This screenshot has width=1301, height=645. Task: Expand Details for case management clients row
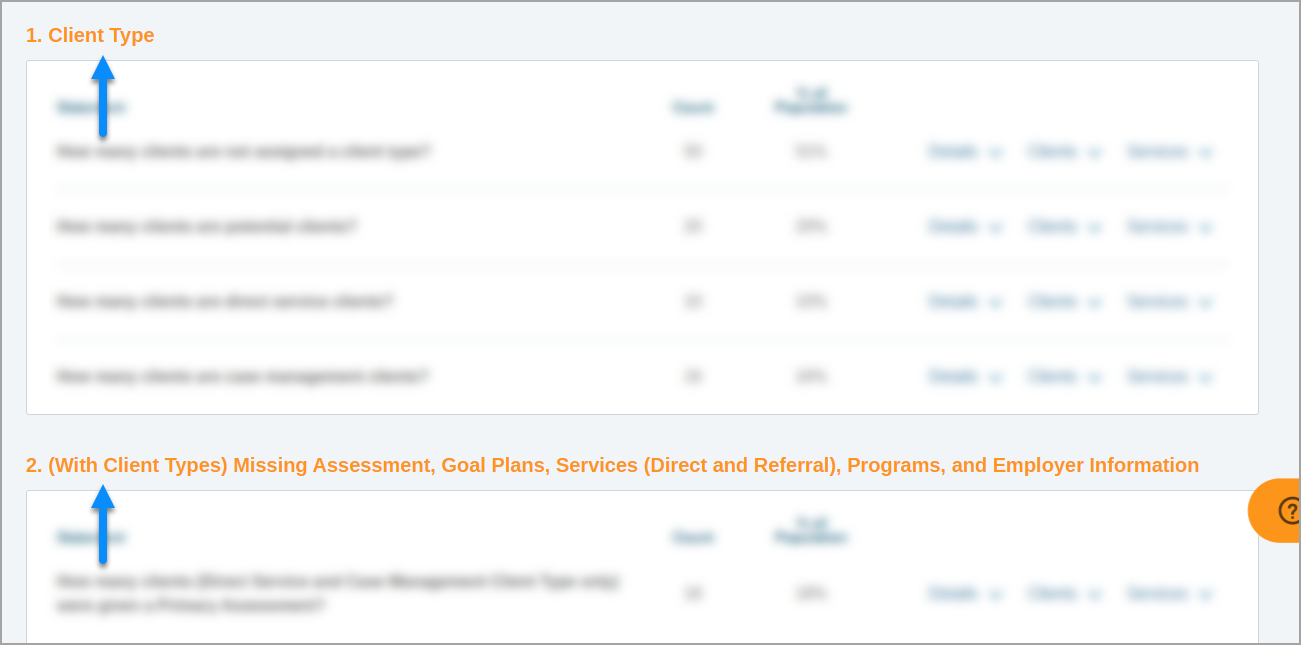965,377
